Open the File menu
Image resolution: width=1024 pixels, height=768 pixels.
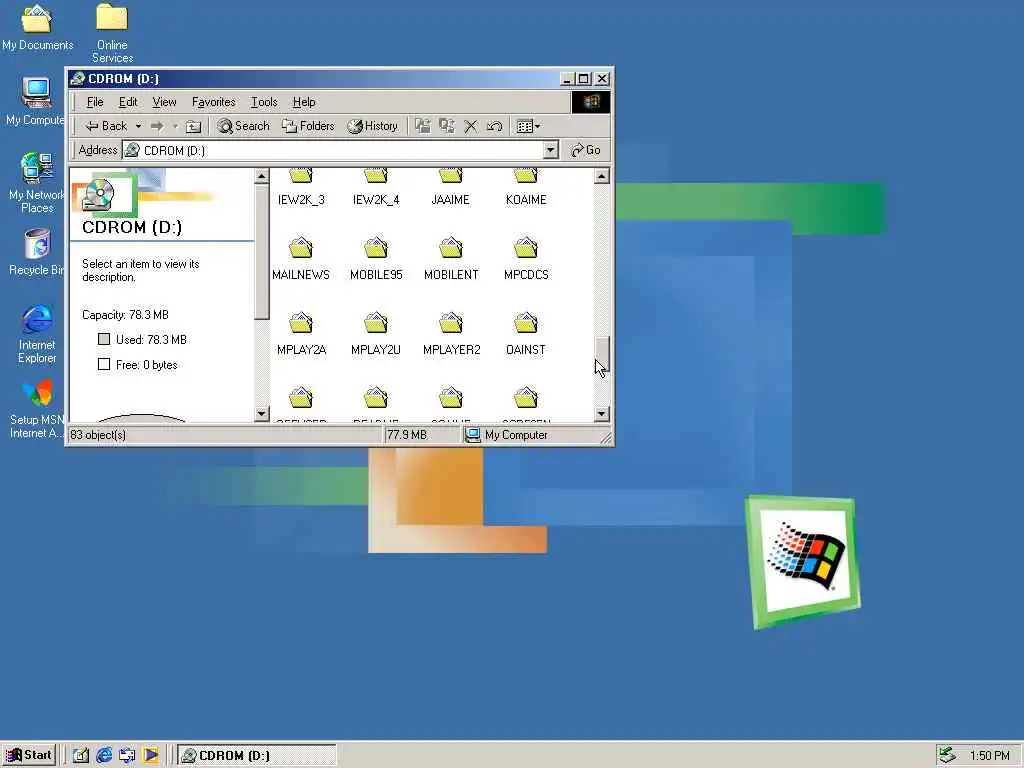(95, 102)
